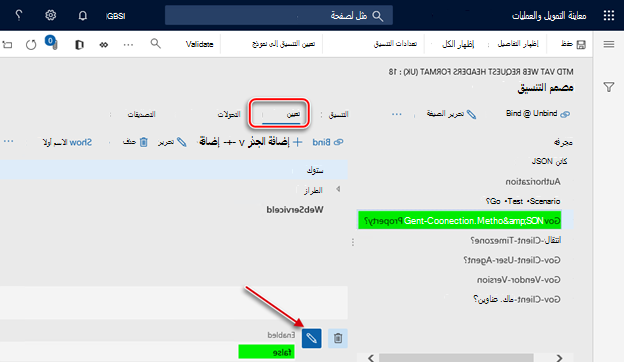Select the green highlighted Gov-Client-Connection-Method element
Viewport: 624px width, 362px height.
[x=460, y=220]
